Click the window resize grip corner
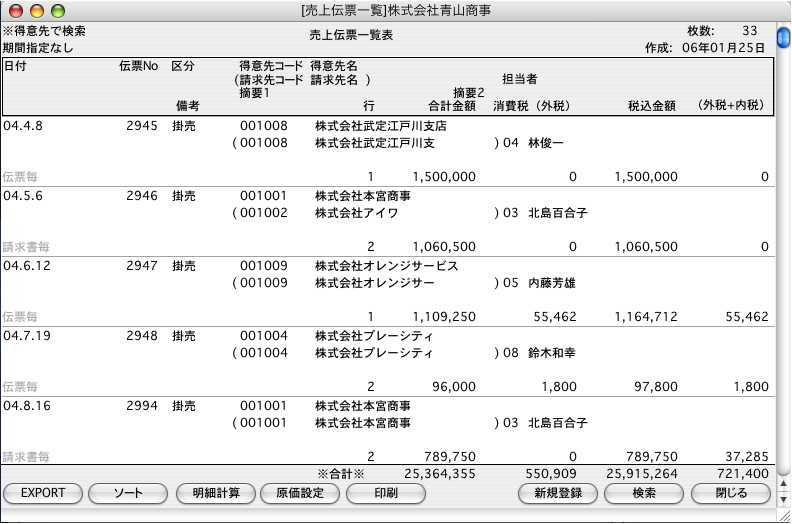The width and height of the screenshot is (792, 524). pos(783,515)
